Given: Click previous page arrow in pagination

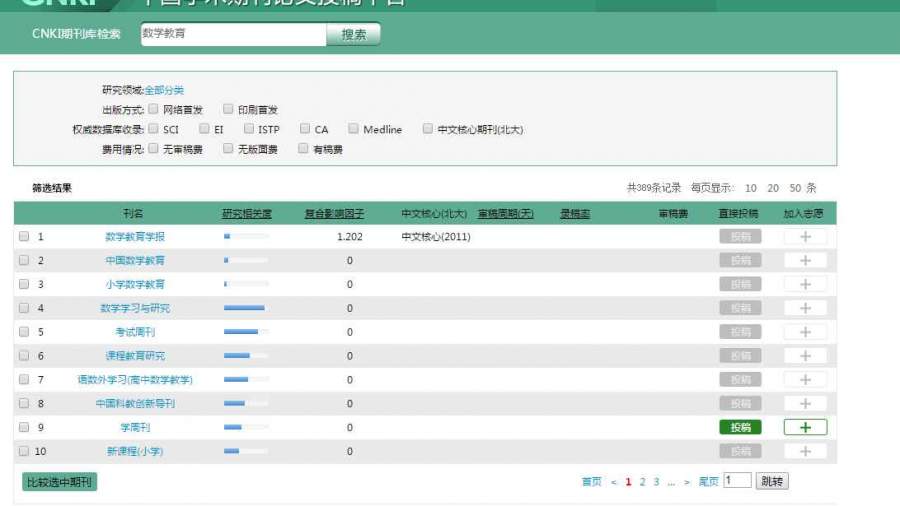Looking at the screenshot, I should click(614, 482).
